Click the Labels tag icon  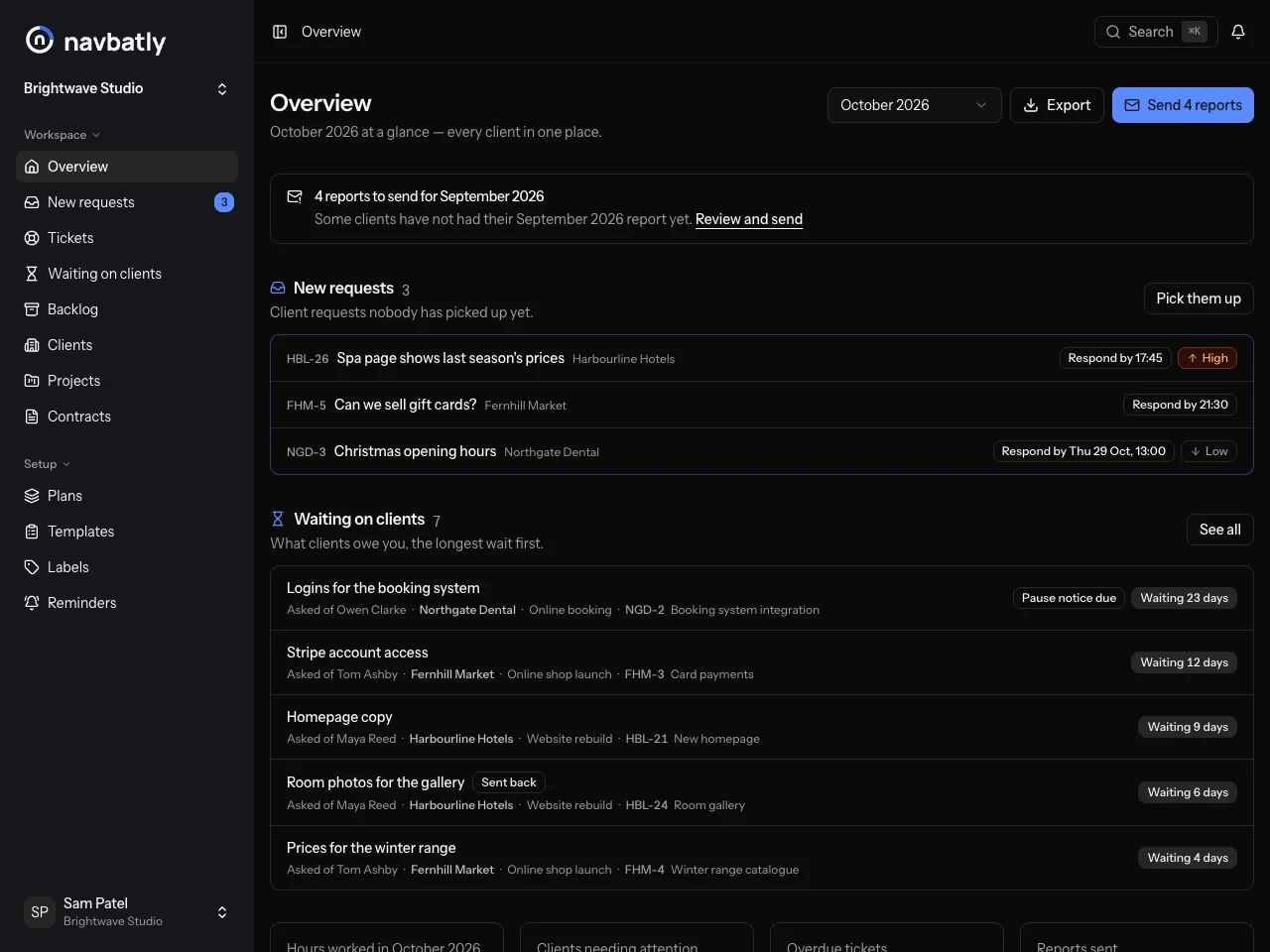32,567
